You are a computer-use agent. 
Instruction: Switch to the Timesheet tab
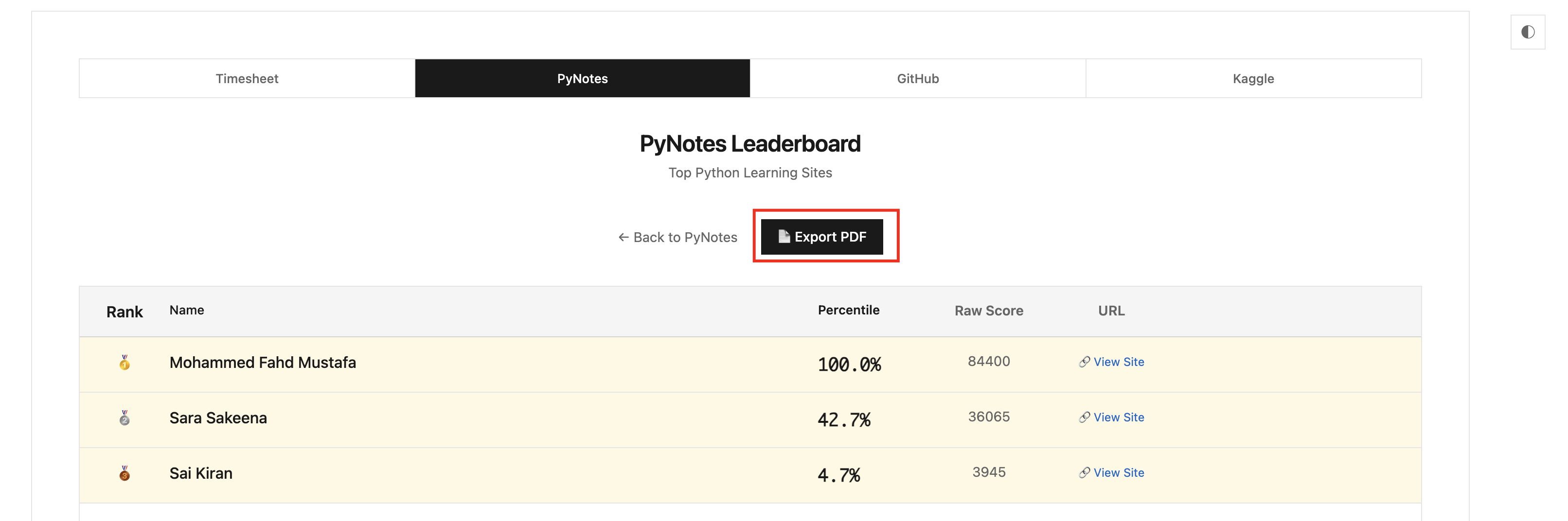pyautogui.click(x=247, y=78)
